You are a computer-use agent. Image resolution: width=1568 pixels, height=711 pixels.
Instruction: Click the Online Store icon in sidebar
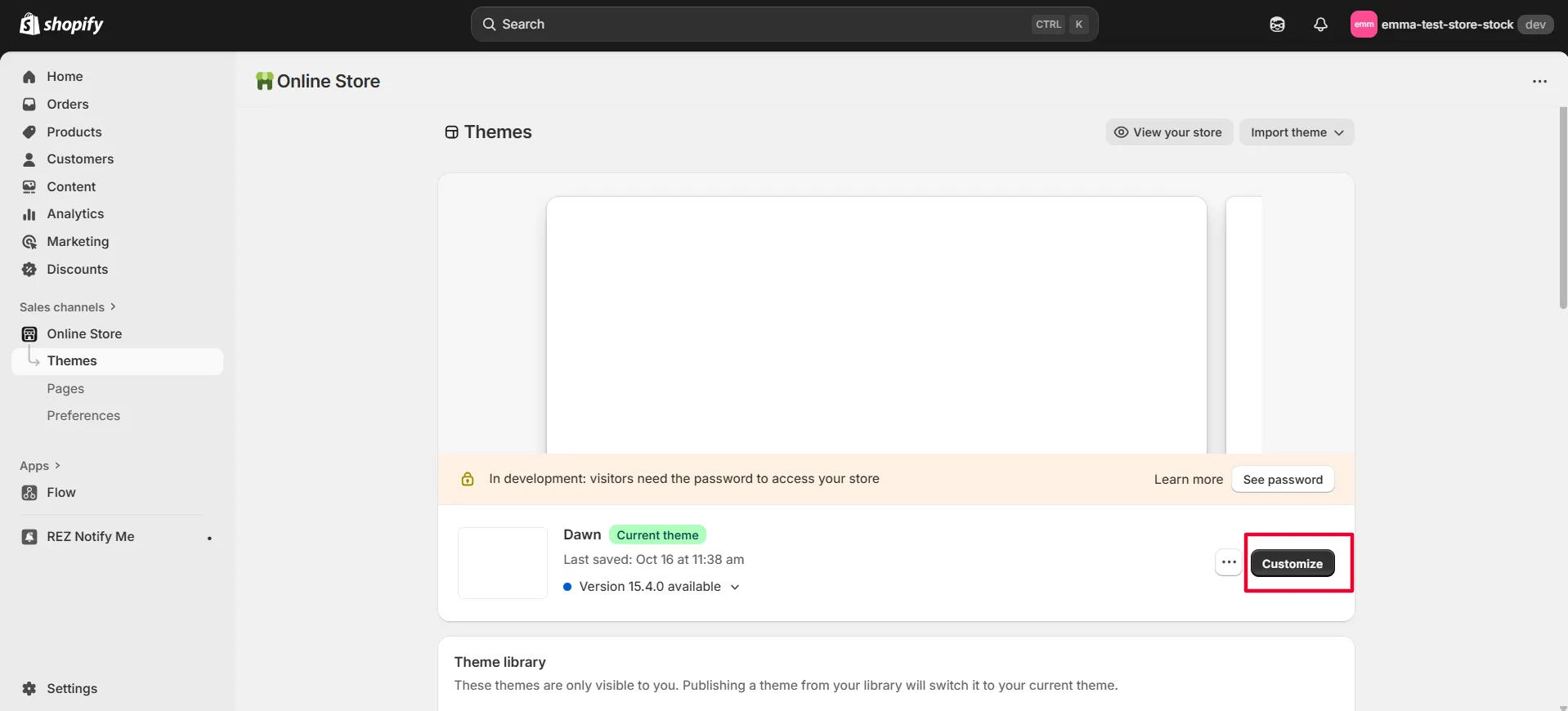coord(29,334)
